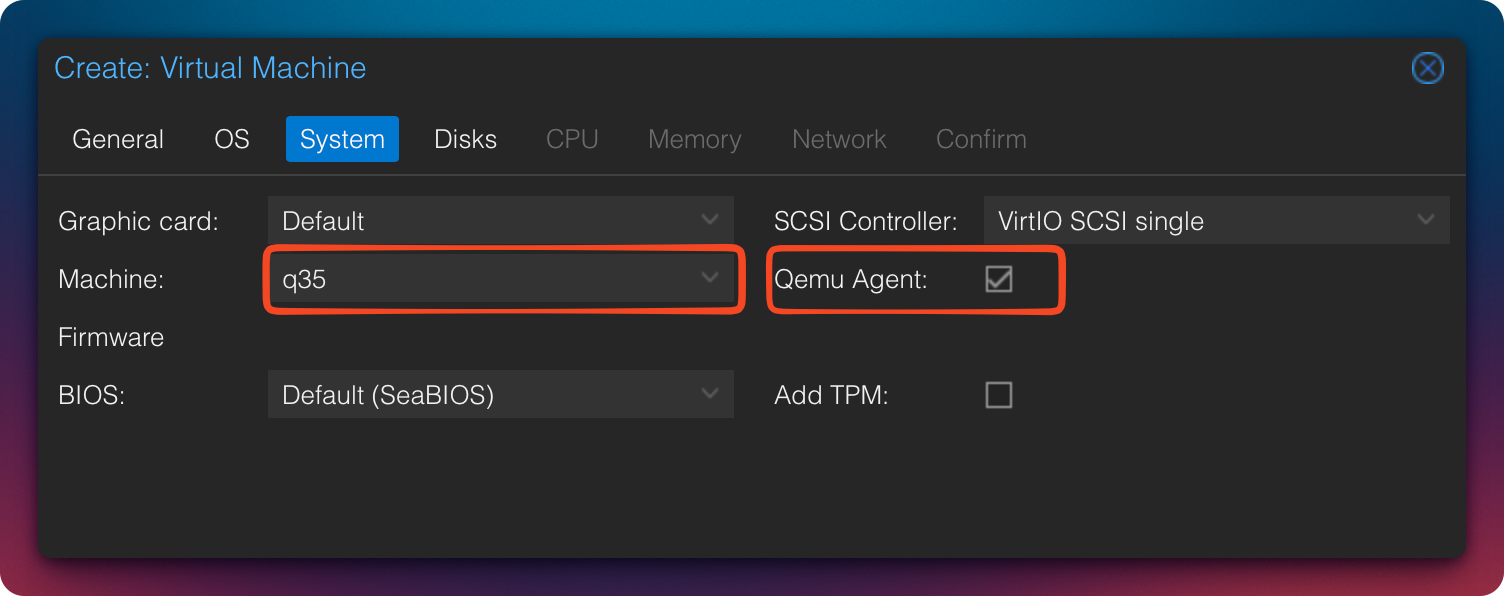Expand the Machine type dropdown arrow
This screenshot has height=596, width=1504.
pyautogui.click(x=709, y=278)
